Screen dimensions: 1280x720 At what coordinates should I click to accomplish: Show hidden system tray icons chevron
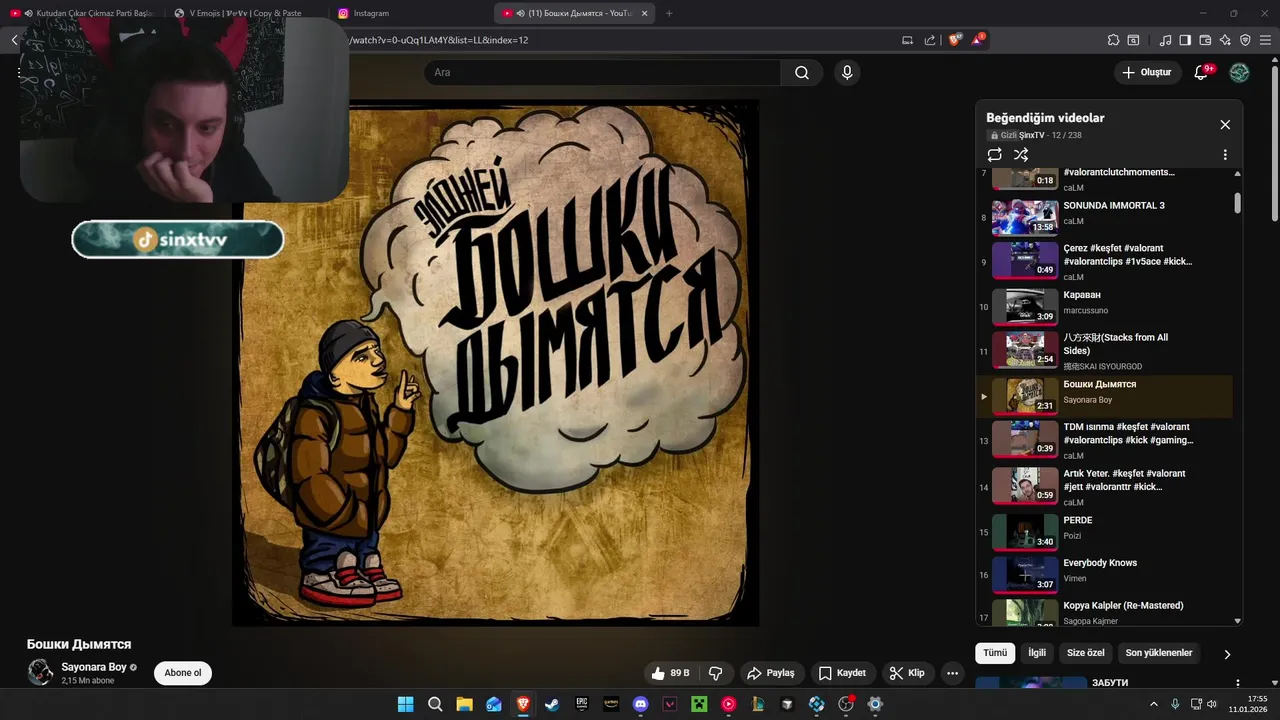tap(1153, 704)
